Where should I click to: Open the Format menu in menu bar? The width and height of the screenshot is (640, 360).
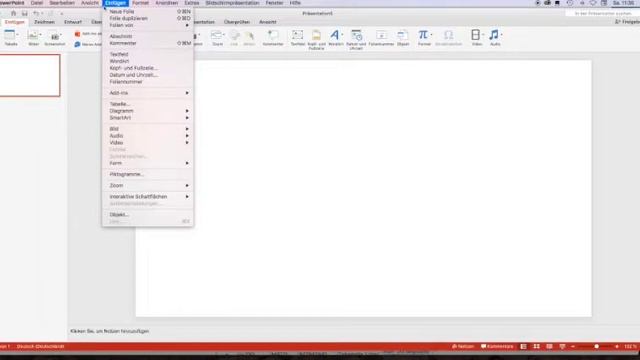point(140,3)
